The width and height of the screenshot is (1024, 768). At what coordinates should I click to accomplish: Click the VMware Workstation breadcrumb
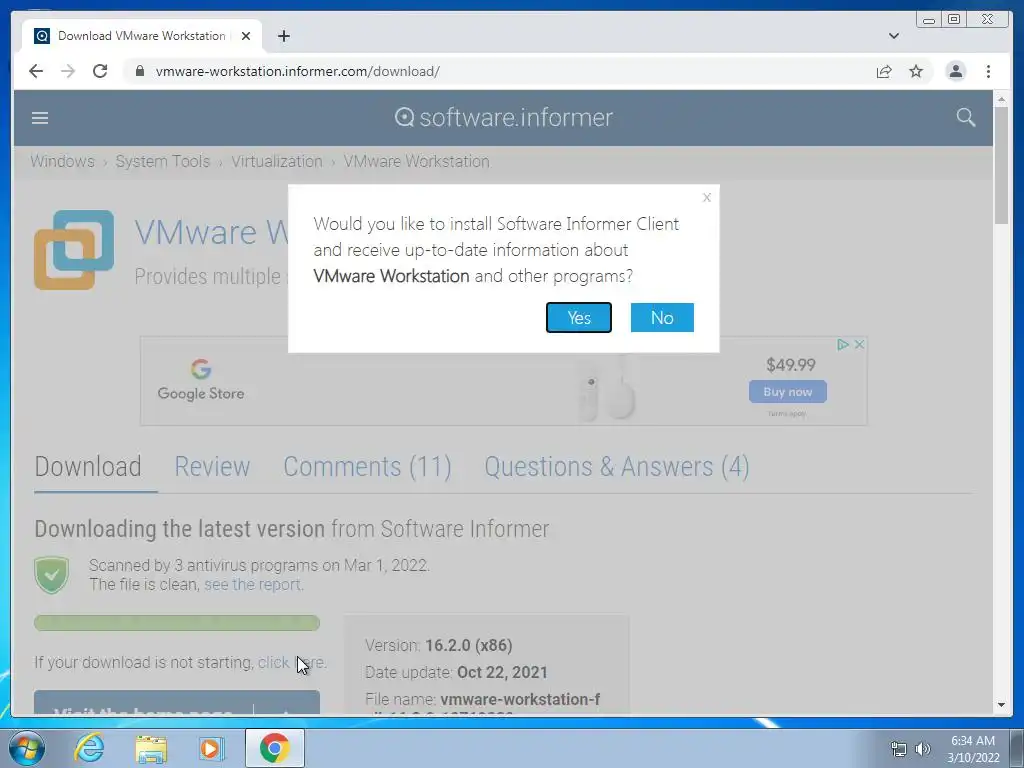417,161
